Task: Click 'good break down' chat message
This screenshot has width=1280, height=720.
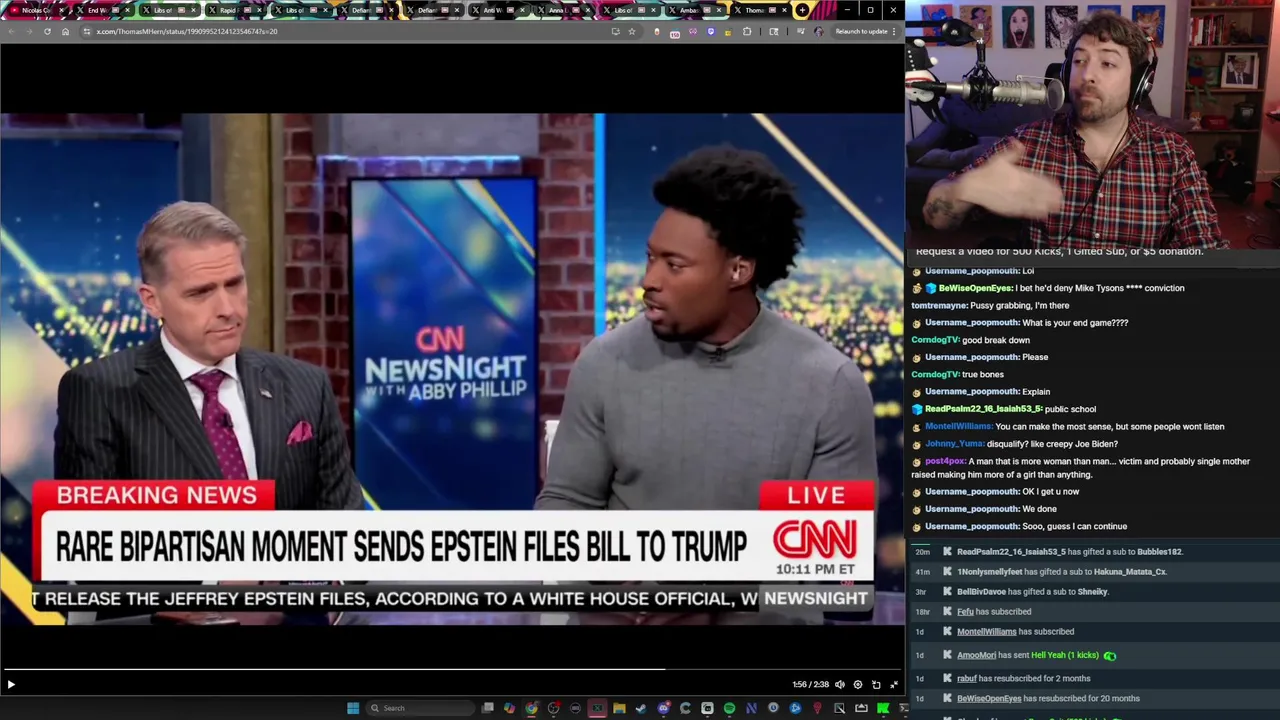Action: (x=995, y=340)
